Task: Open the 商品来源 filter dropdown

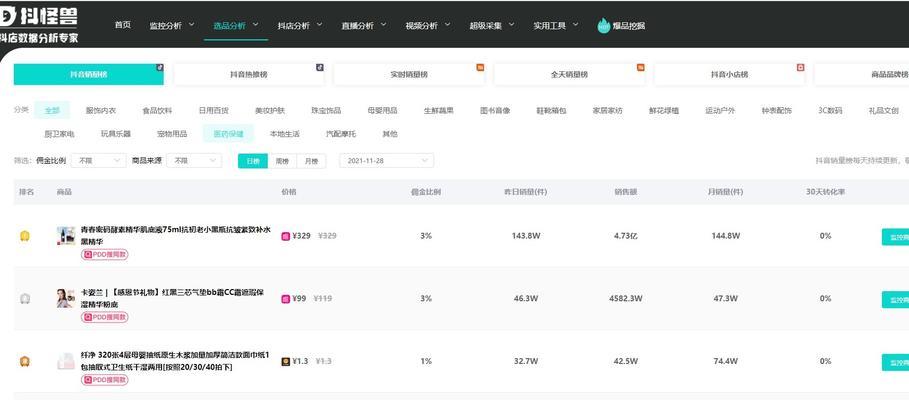Action: click(194, 161)
